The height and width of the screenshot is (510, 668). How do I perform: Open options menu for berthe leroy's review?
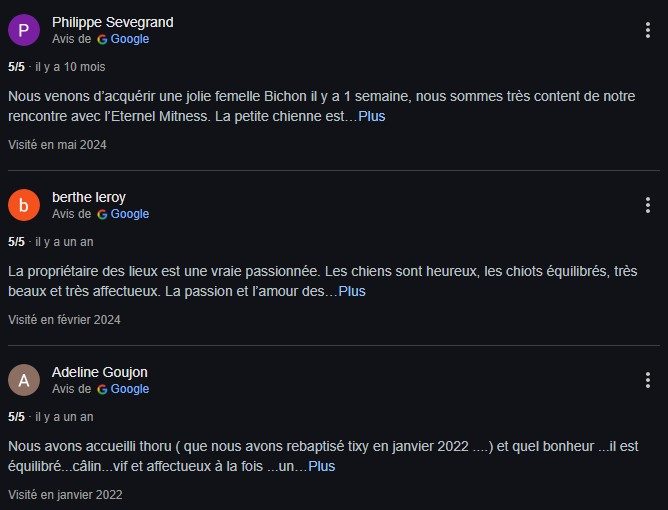[x=648, y=205]
